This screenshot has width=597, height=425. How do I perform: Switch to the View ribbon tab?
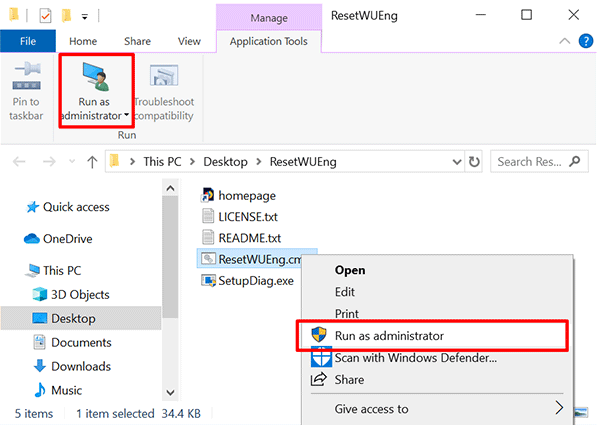click(189, 41)
